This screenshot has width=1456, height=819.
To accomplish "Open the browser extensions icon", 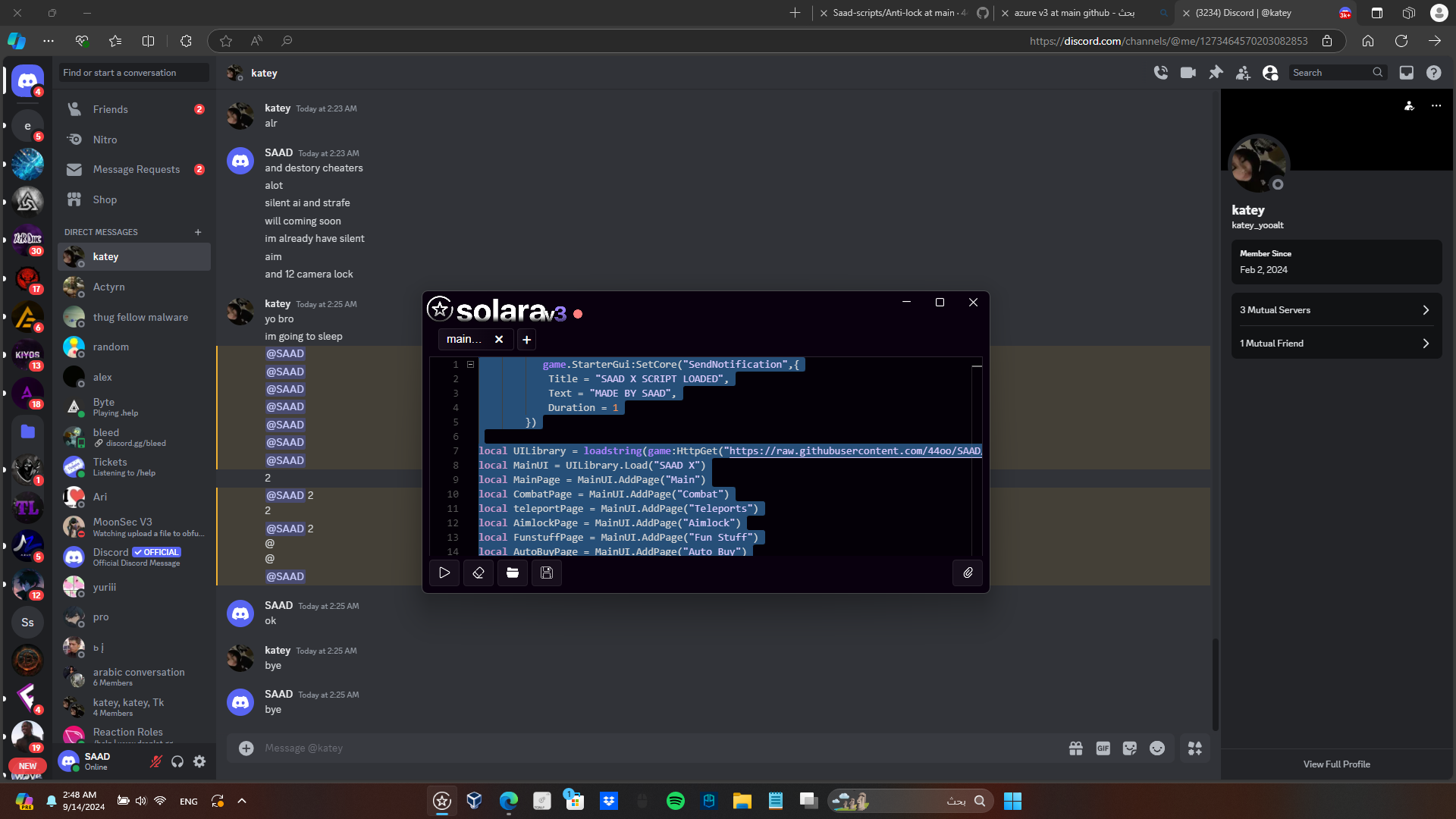I will coord(186,41).
